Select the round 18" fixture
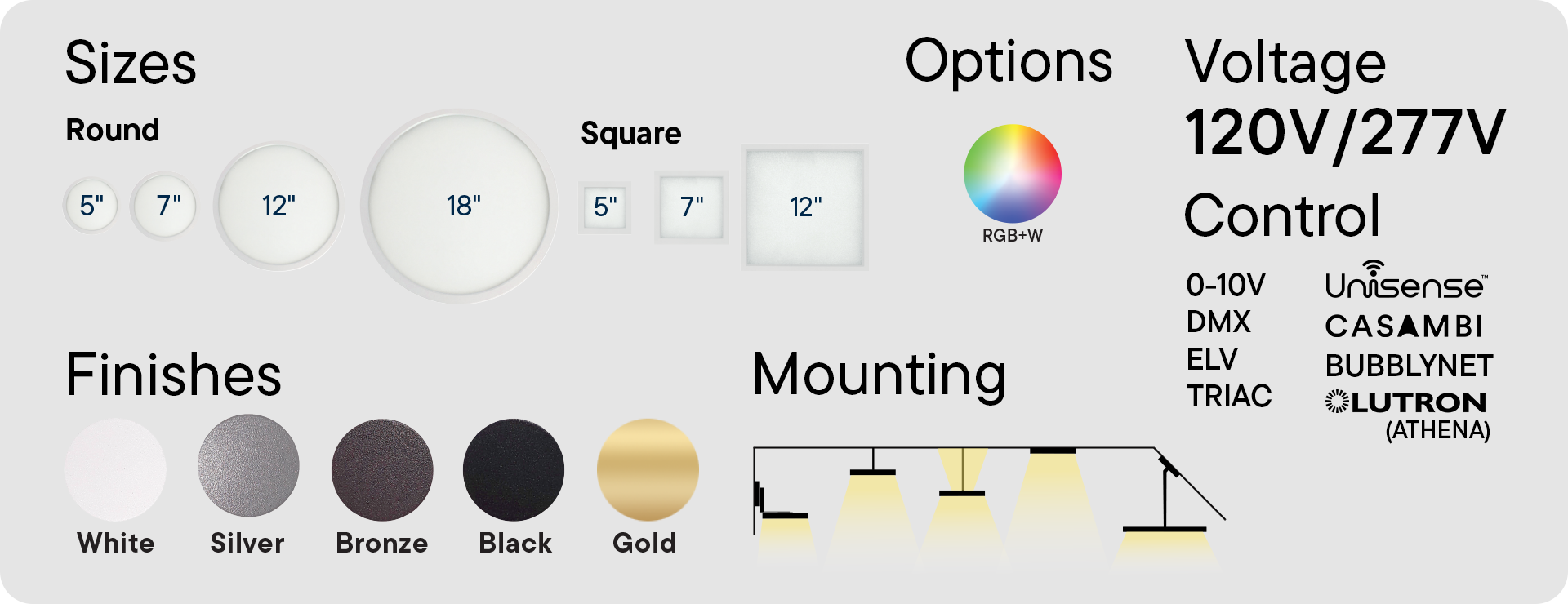Image resolution: width=1568 pixels, height=604 pixels. [461, 206]
